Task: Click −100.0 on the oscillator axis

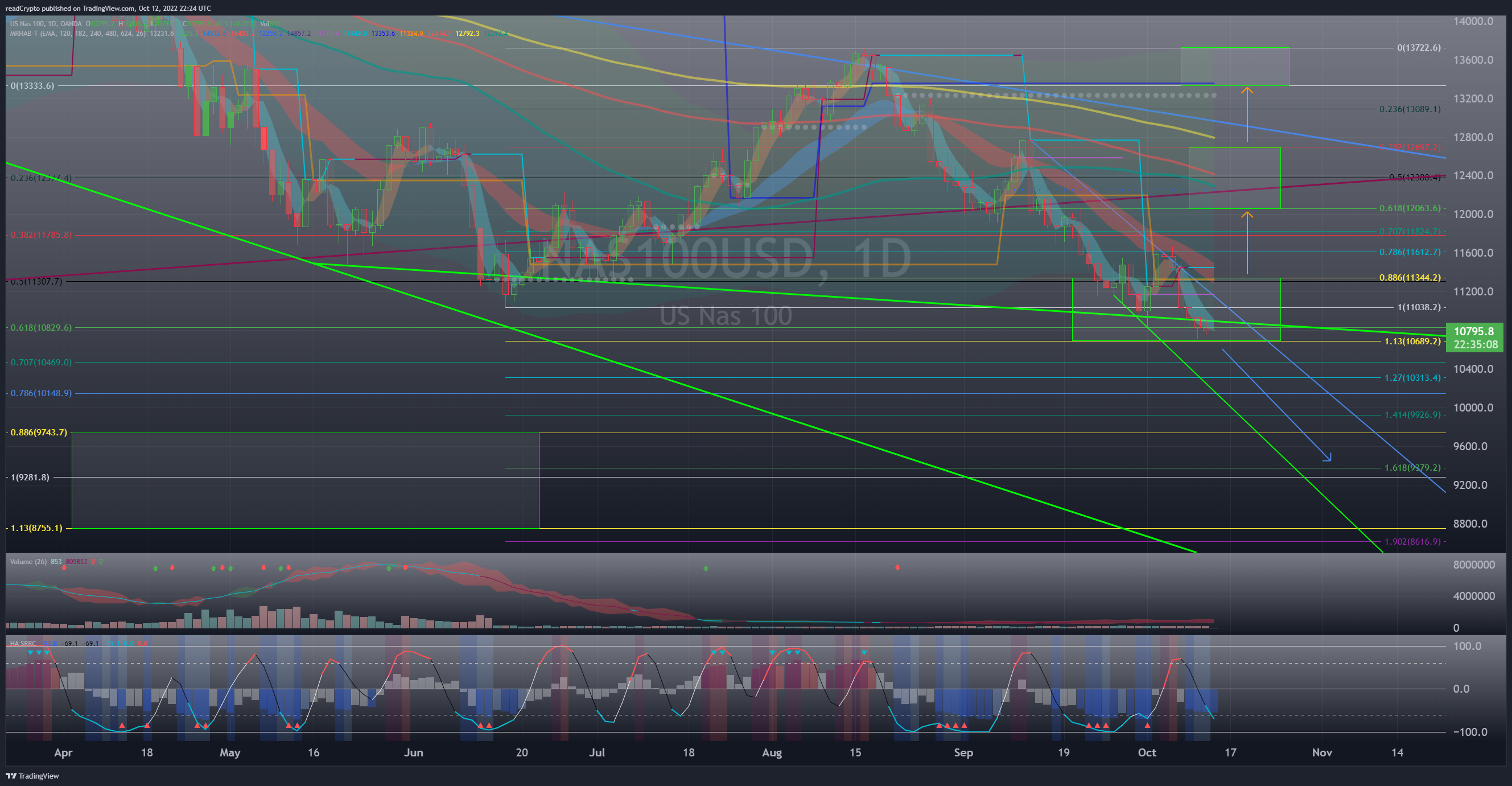Action: (1470, 732)
